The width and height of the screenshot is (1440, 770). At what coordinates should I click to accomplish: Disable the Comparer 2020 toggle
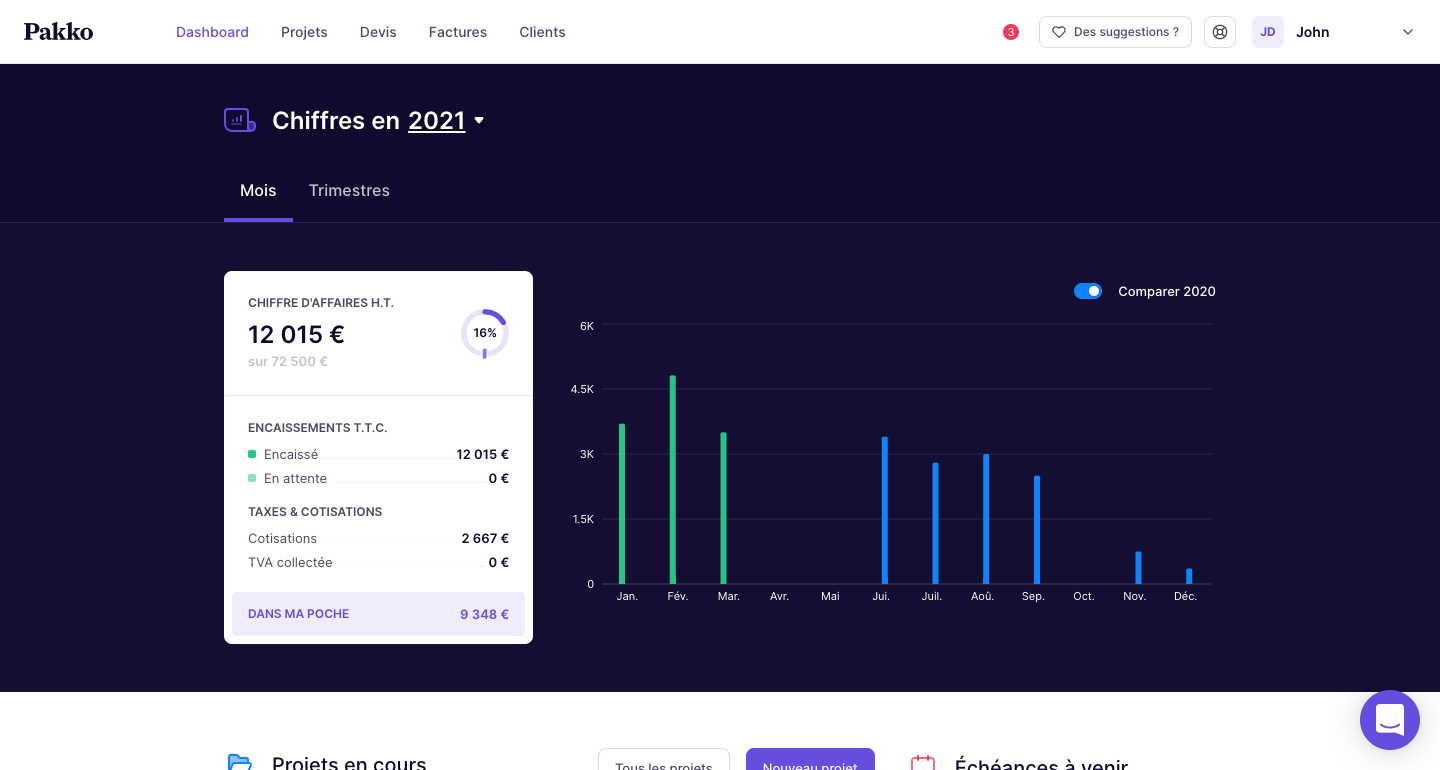(x=1088, y=291)
